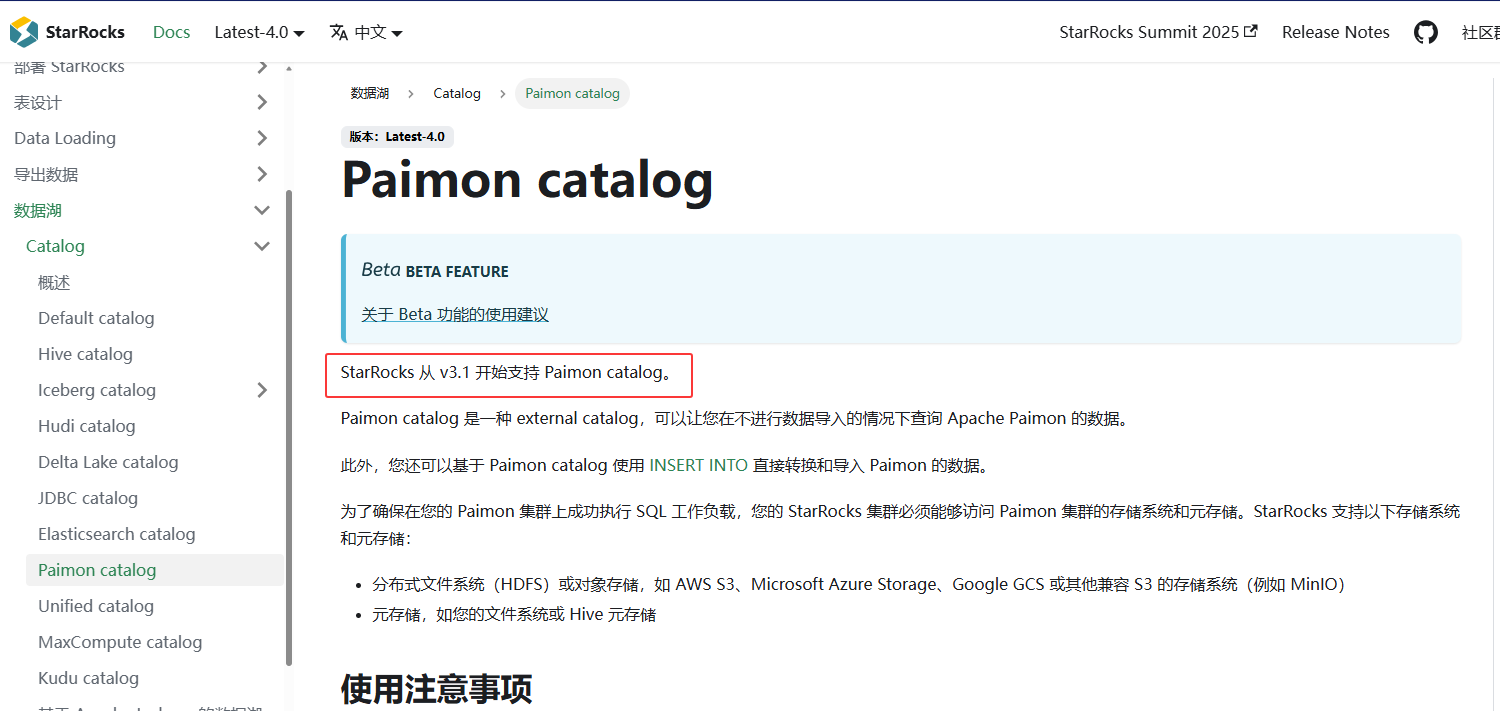Click the BETA FEATURE label text
This screenshot has height=711, width=1500.
(457, 271)
